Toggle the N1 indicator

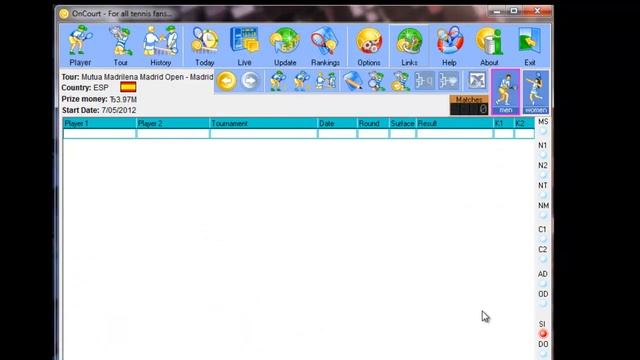(543, 155)
